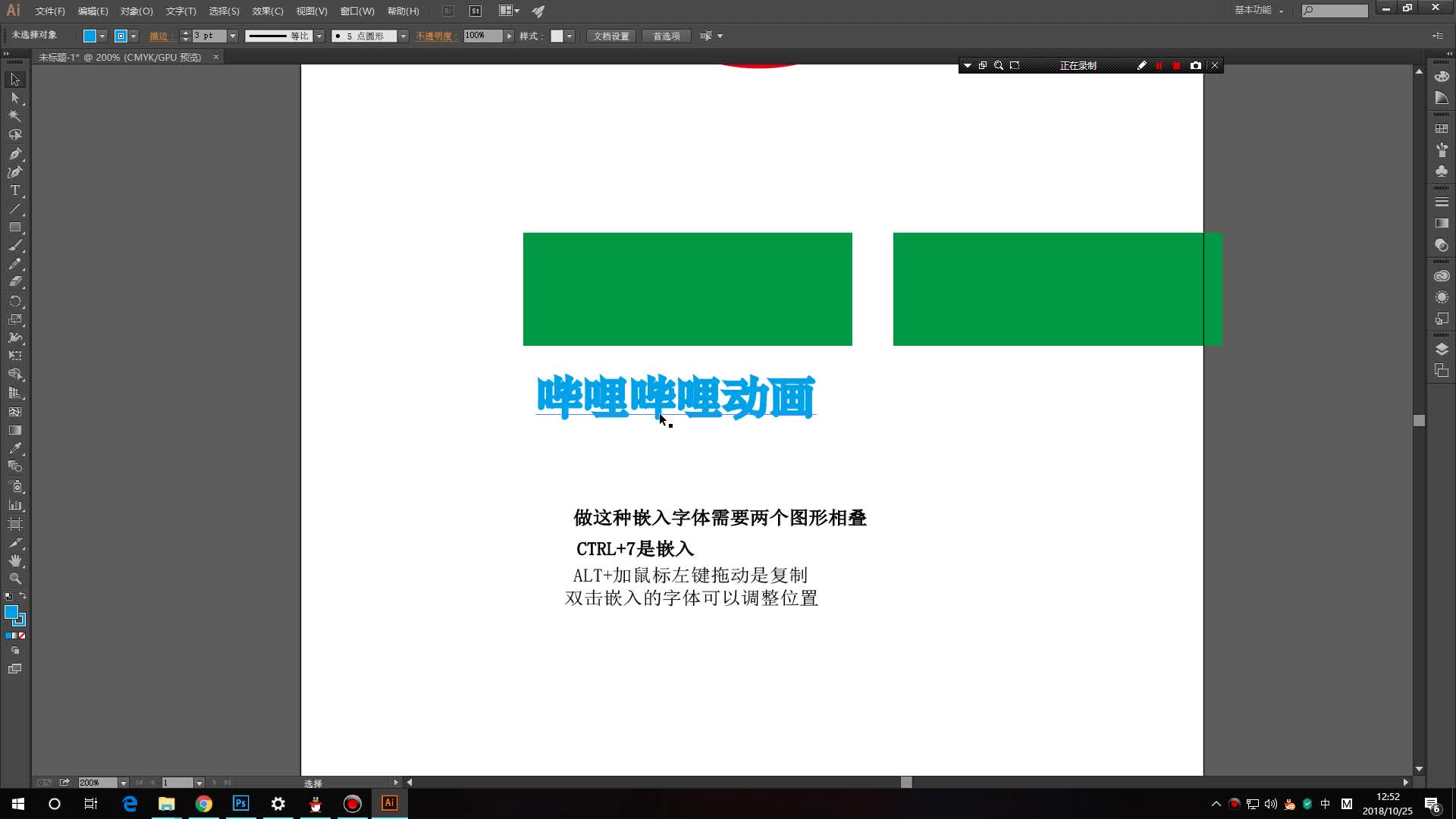
Task: Open the 窗口(W) menu
Action: pos(357,11)
